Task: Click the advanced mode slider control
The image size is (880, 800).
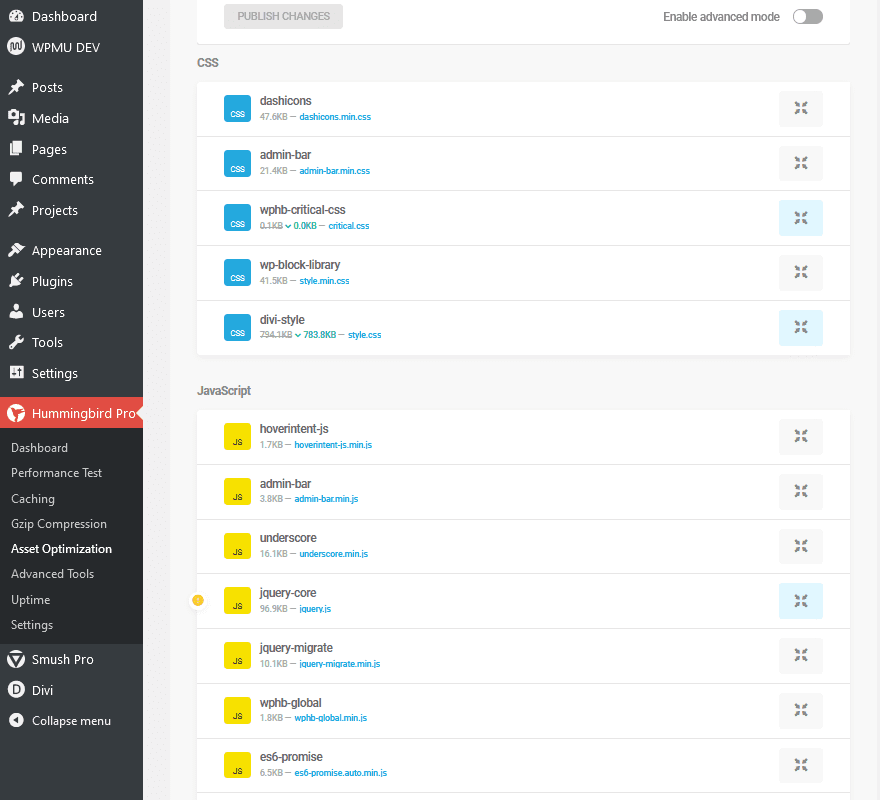Action: pos(807,16)
